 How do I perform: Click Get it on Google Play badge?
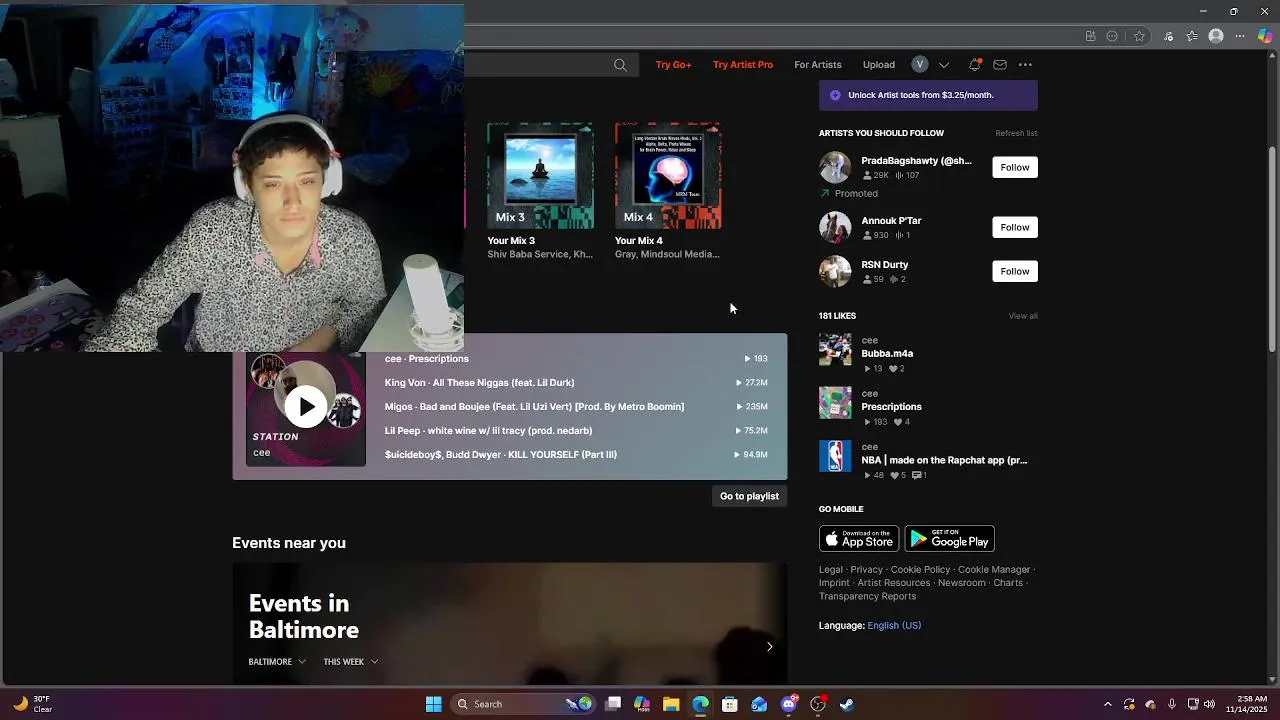click(949, 539)
